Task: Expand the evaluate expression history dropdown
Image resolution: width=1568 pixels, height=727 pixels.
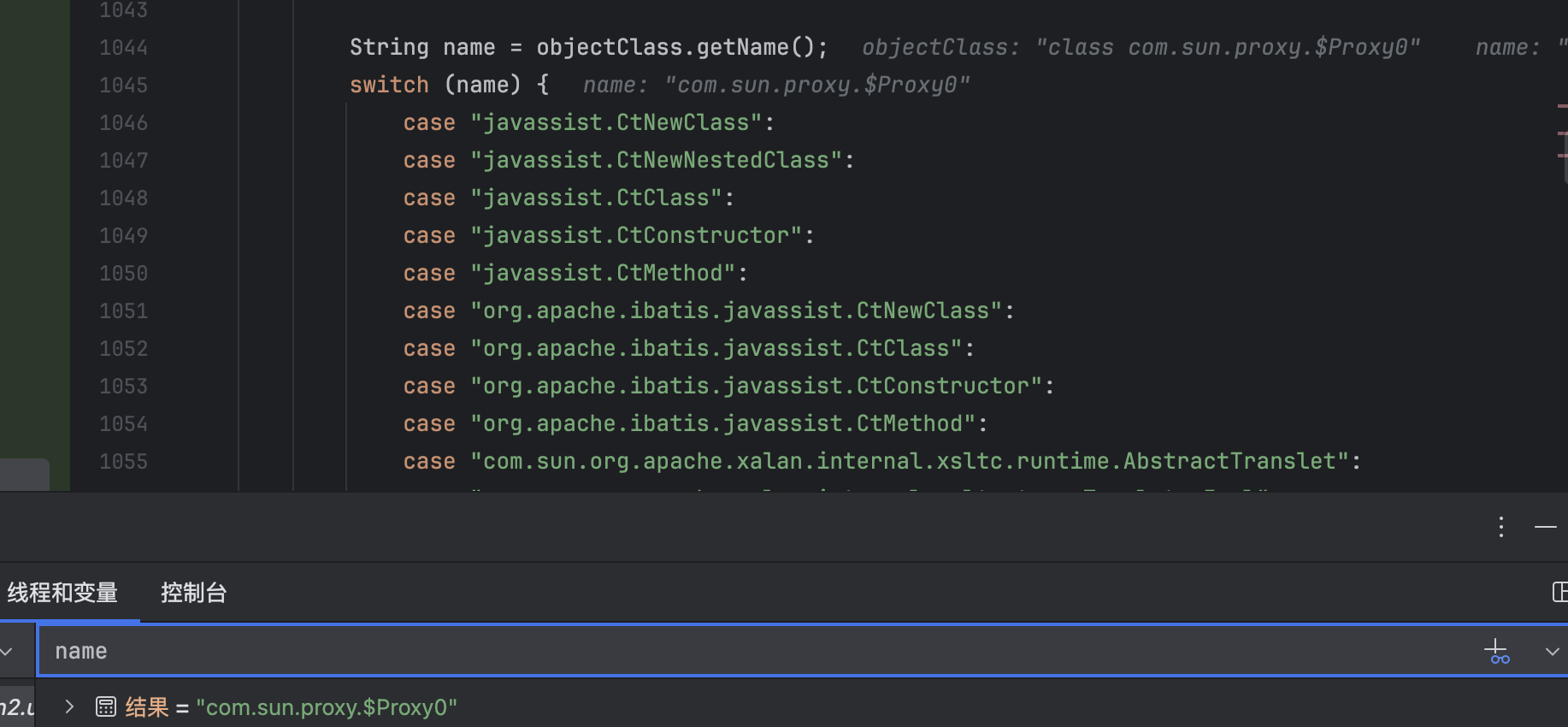Action: [1552, 652]
